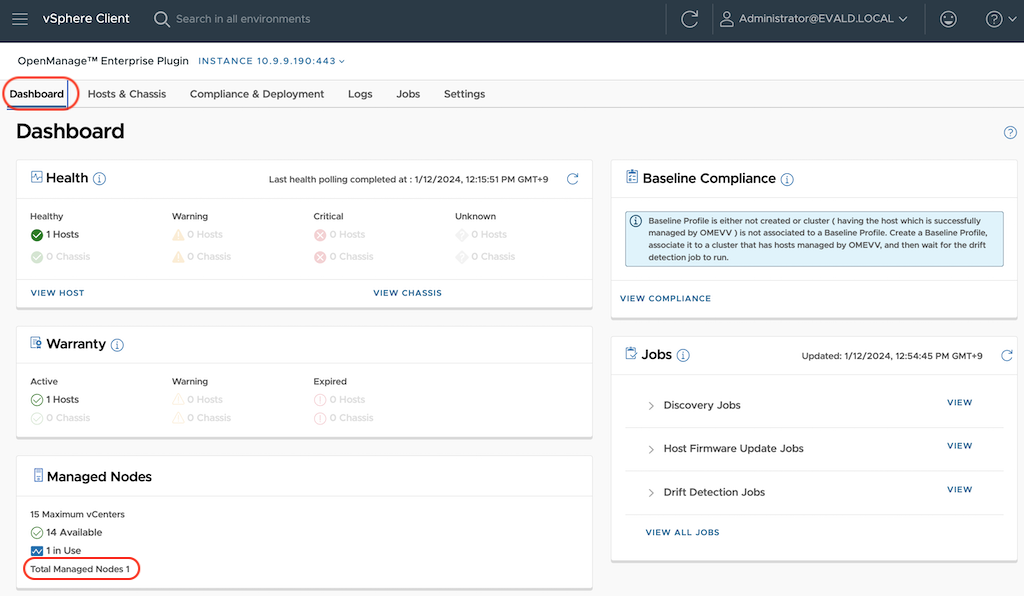Click the OpenManage Enterprise Plugin label
The image size is (1024, 596).
[103, 61]
